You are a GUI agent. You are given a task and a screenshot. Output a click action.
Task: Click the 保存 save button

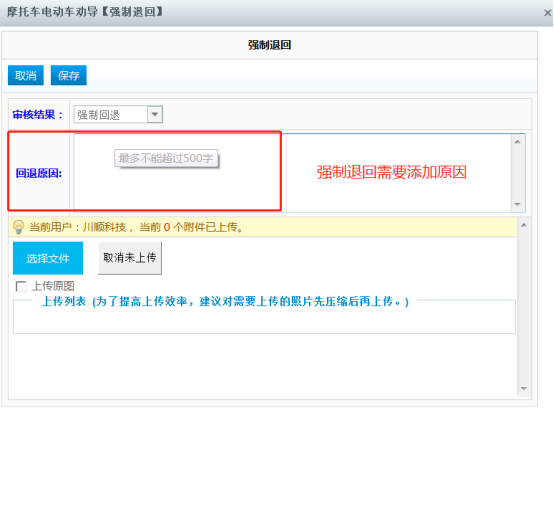(x=69, y=75)
